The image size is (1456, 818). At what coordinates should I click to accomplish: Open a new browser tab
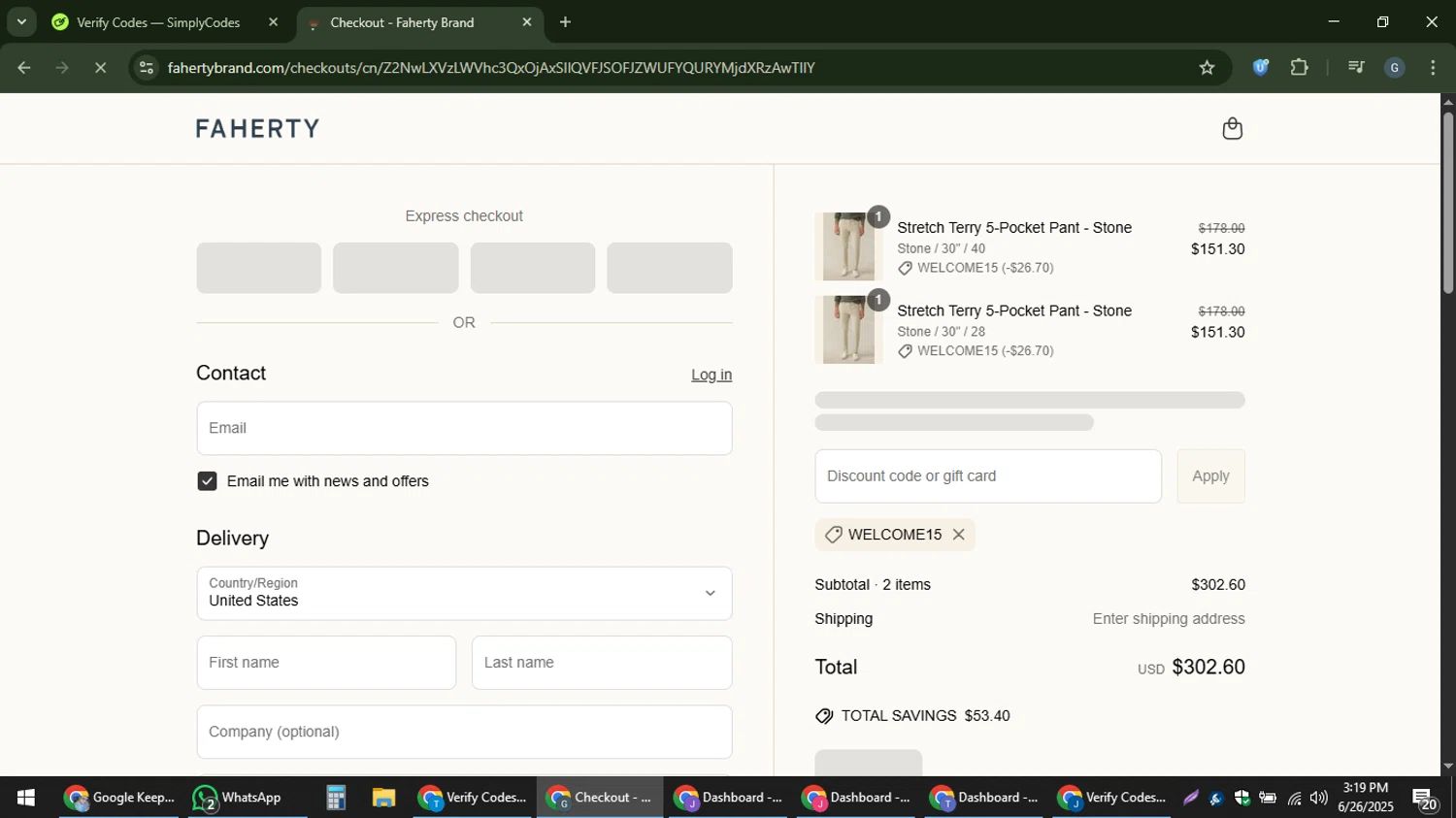pos(565,22)
